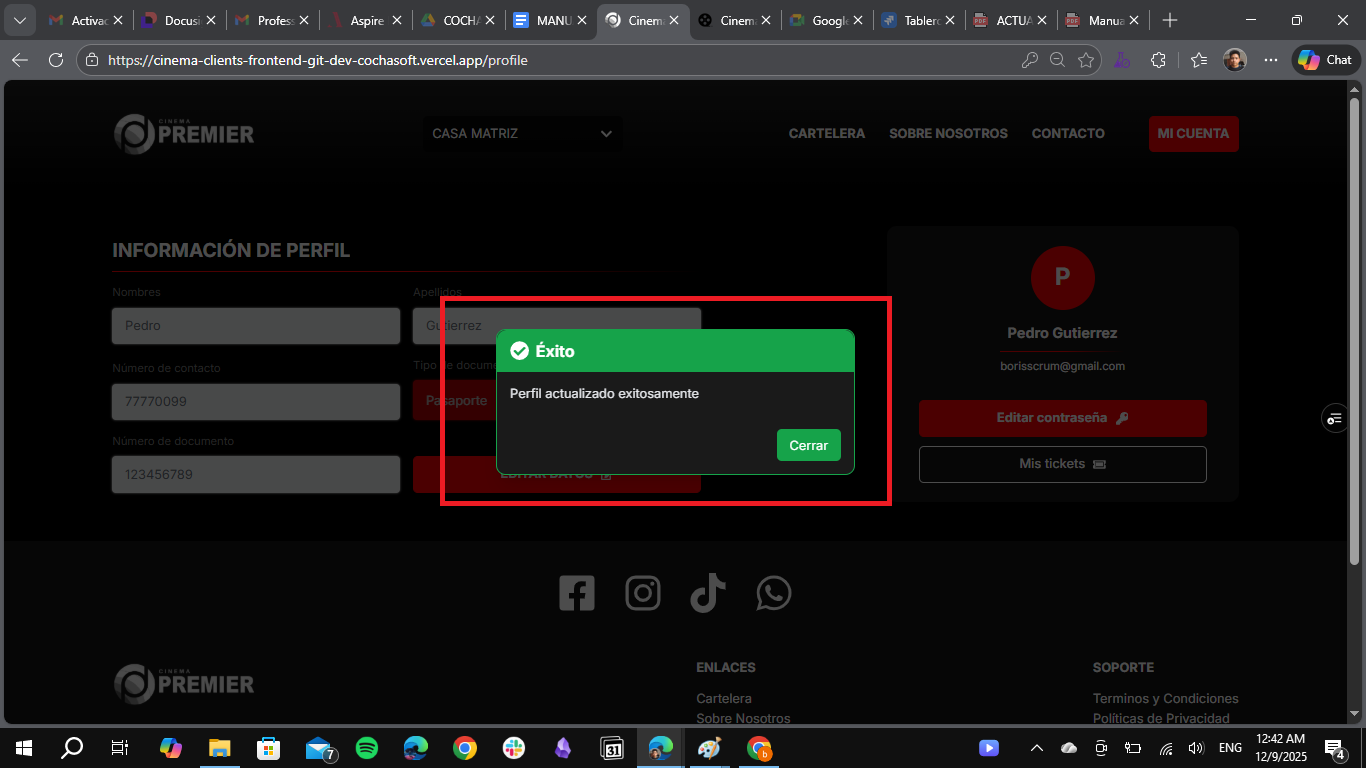Screen dimensions: 1366x768
Task: Click the Mis tickets button
Action: tap(1062, 464)
